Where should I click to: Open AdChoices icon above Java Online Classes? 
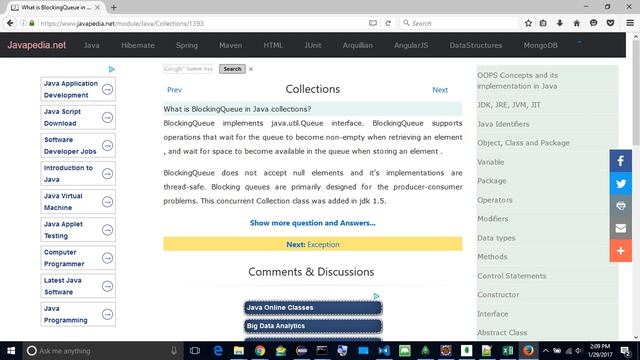376,296
